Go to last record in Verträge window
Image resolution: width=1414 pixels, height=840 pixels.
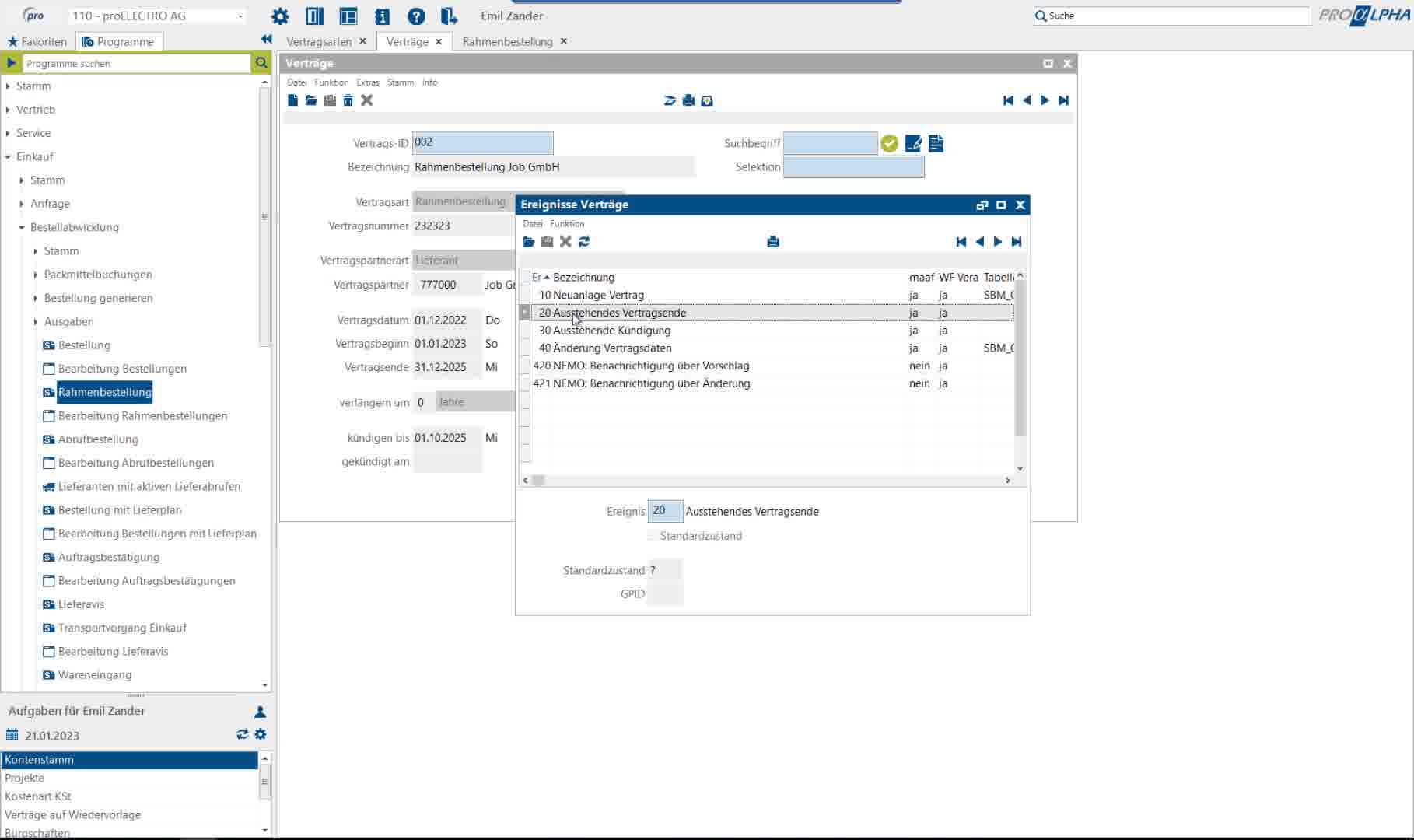point(1064,100)
